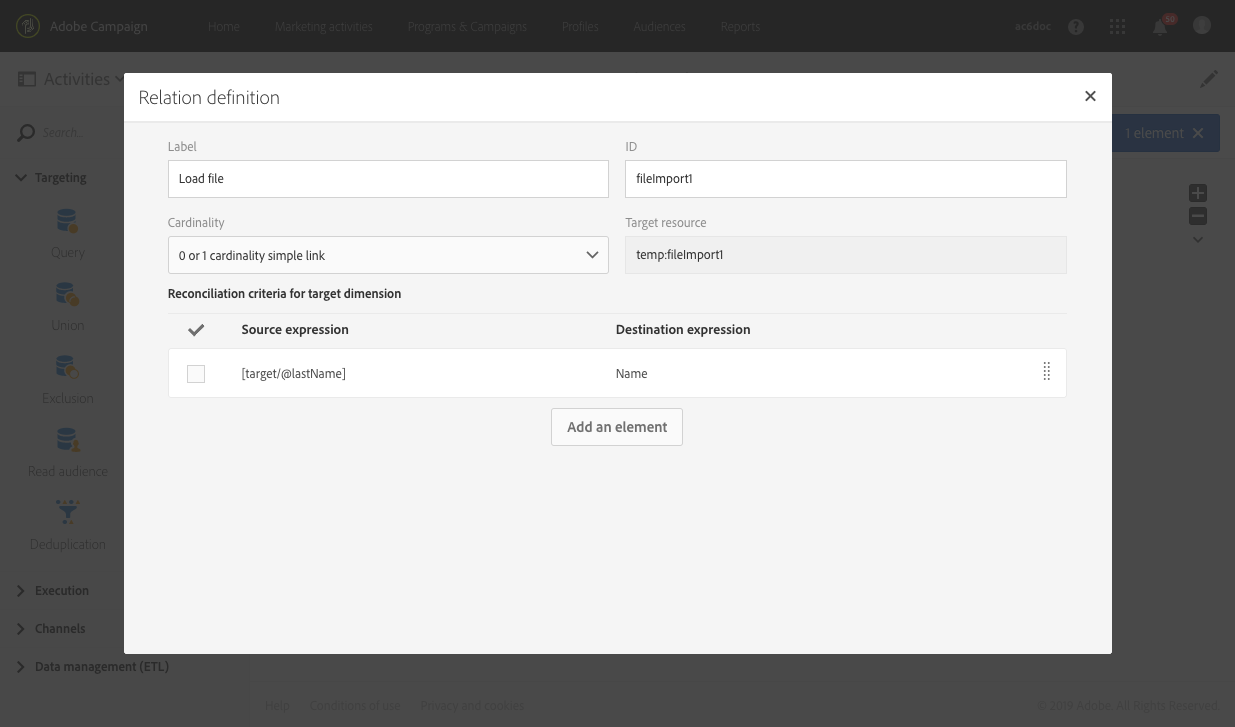This screenshot has height=727, width=1235.
Task: Click the edit pencil icon
Action: coord(1210,79)
